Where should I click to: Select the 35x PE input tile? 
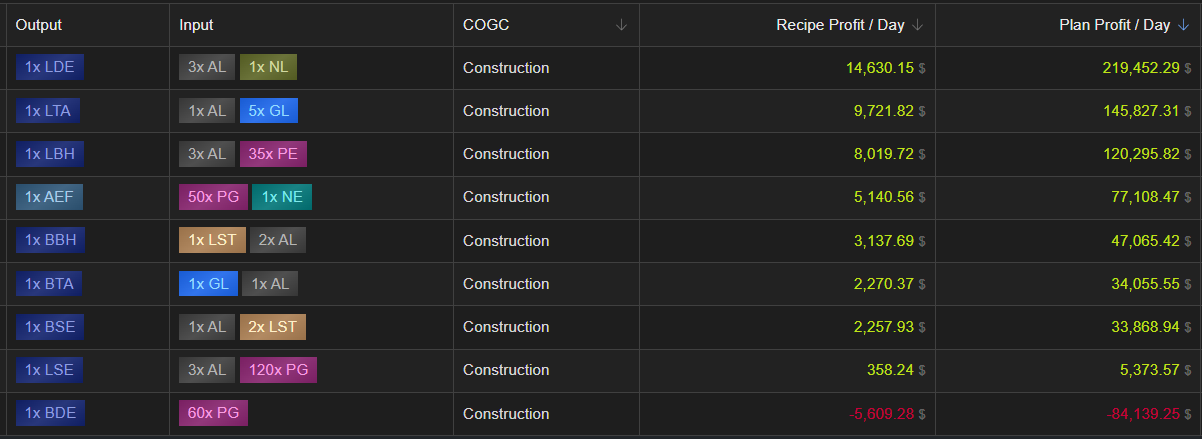tap(274, 154)
